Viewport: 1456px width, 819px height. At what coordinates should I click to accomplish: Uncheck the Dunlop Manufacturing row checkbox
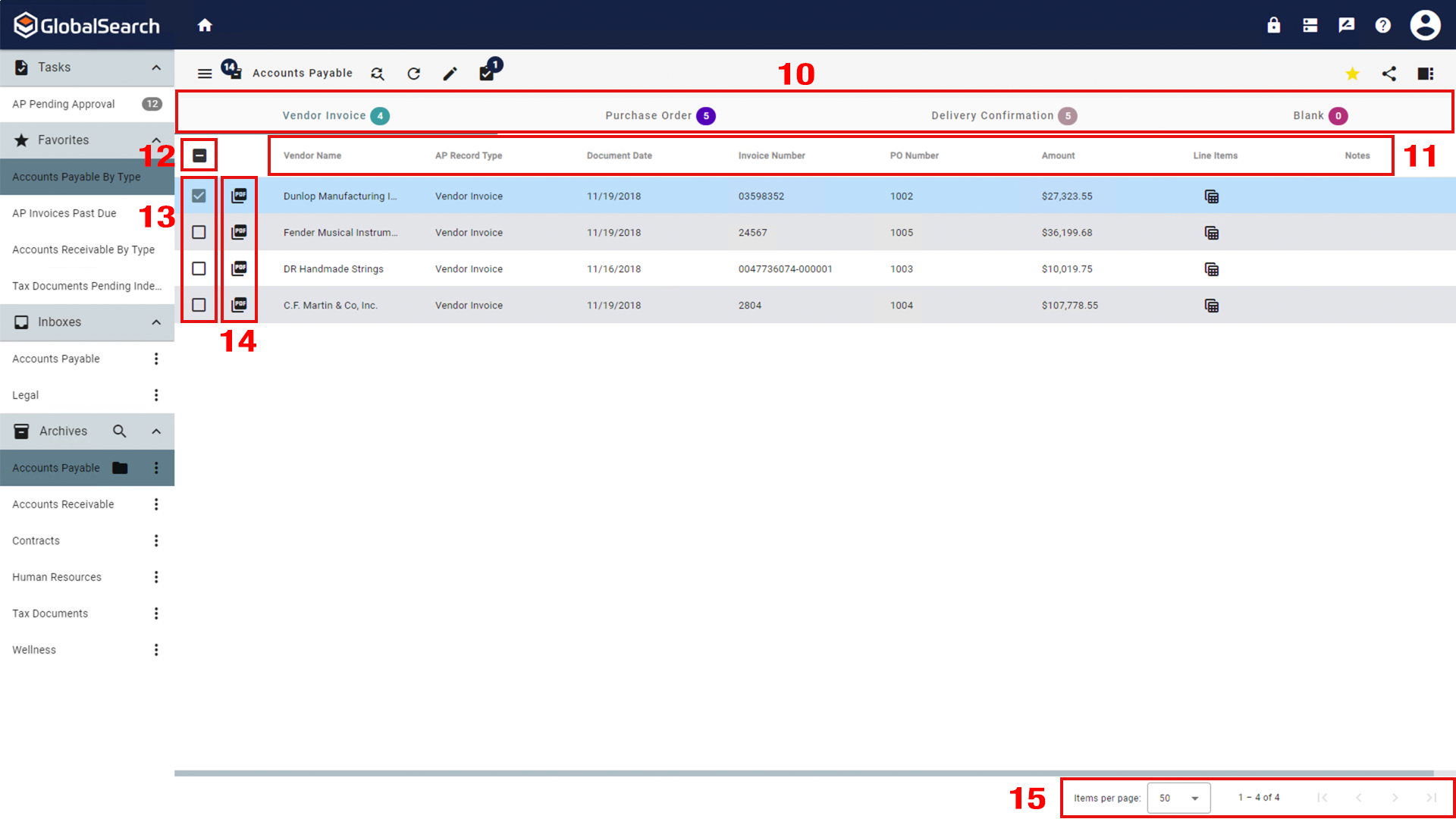click(x=199, y=196)
